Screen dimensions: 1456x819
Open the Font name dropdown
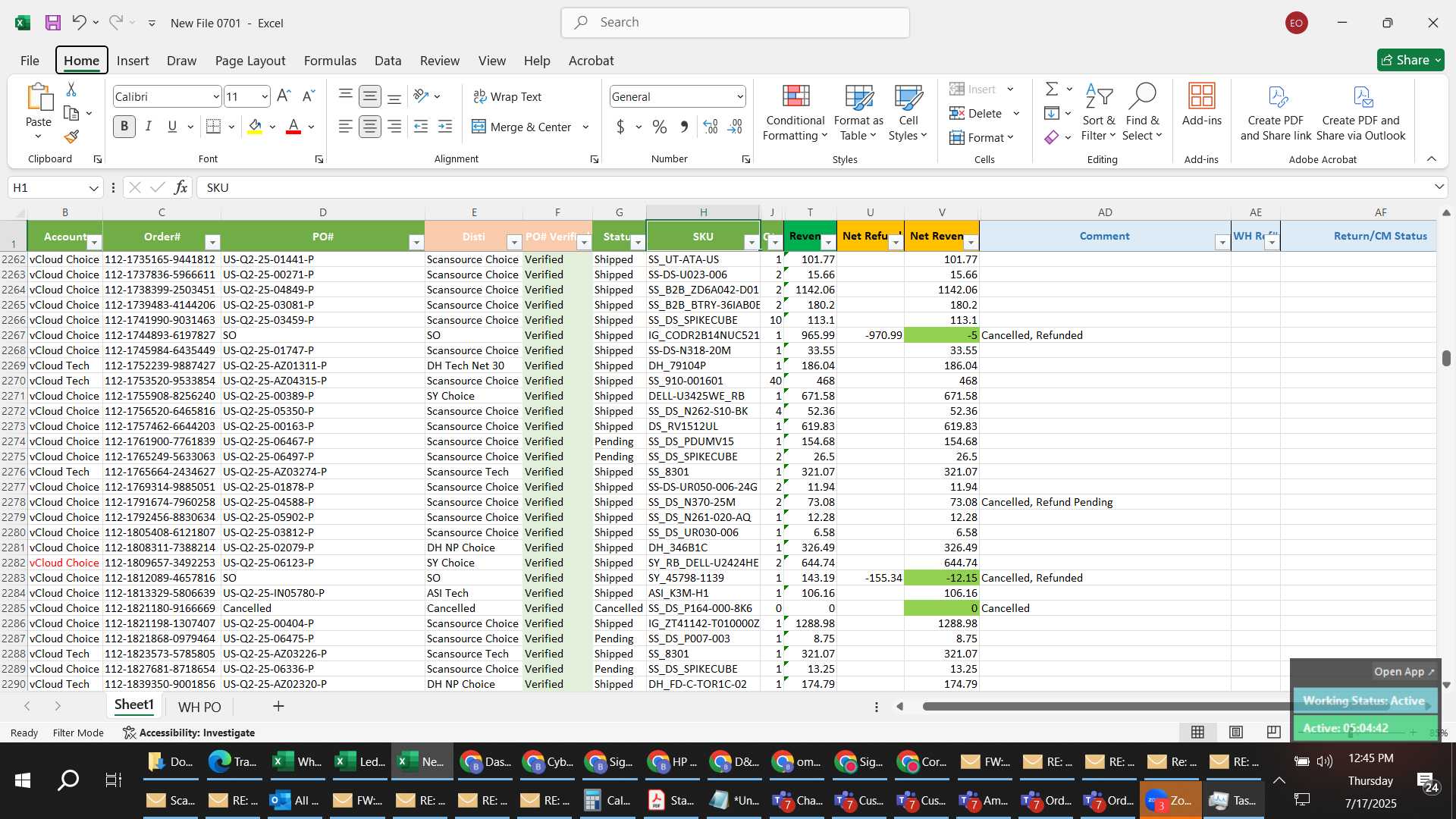(215, 96)
